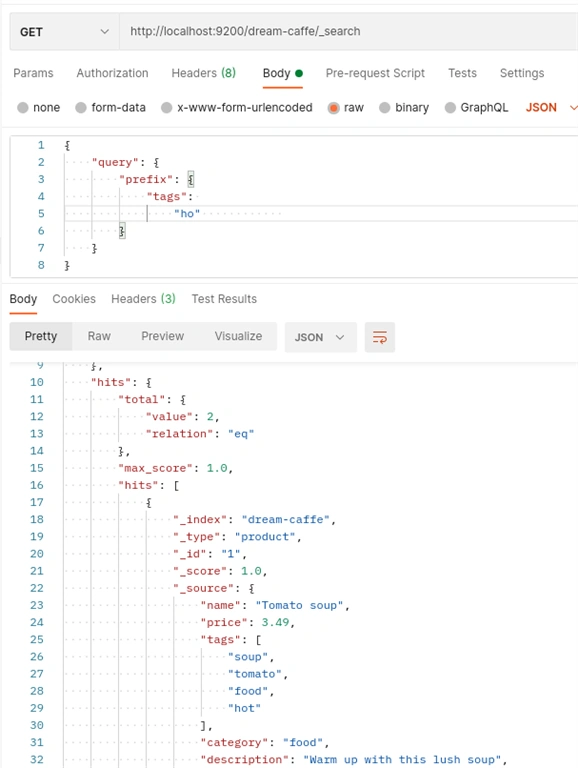
Task: Click the "soup" tag on line 26
Action: click(x=248, y=657)
